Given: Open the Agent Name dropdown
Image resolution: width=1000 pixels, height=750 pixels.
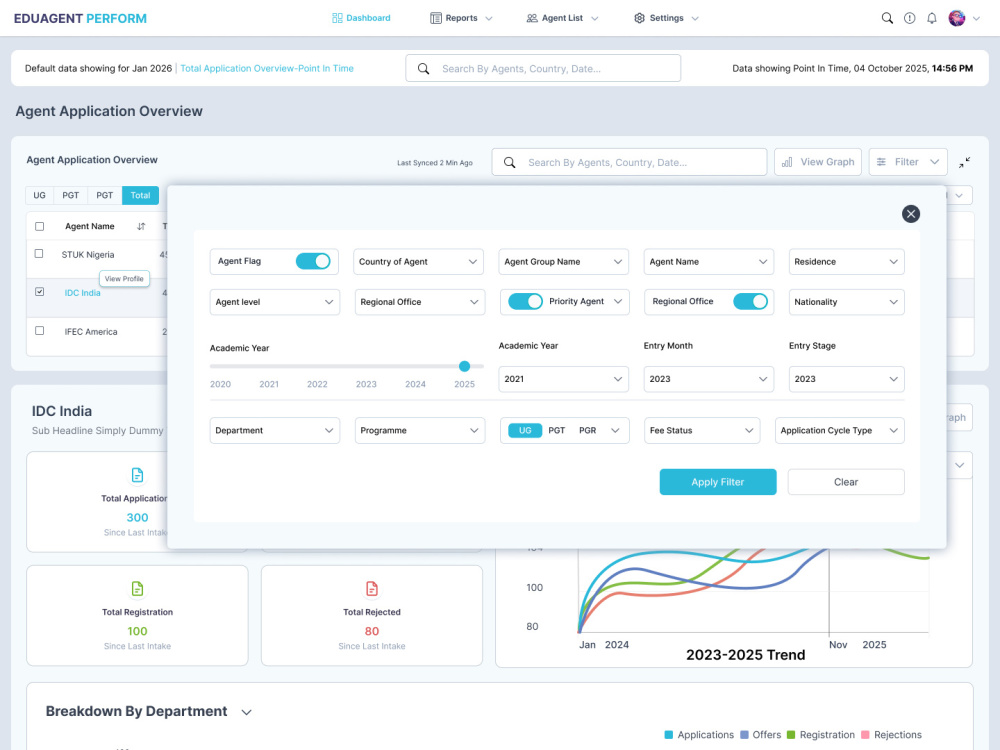Looking at the screenshot, I should tap(709, 261).
